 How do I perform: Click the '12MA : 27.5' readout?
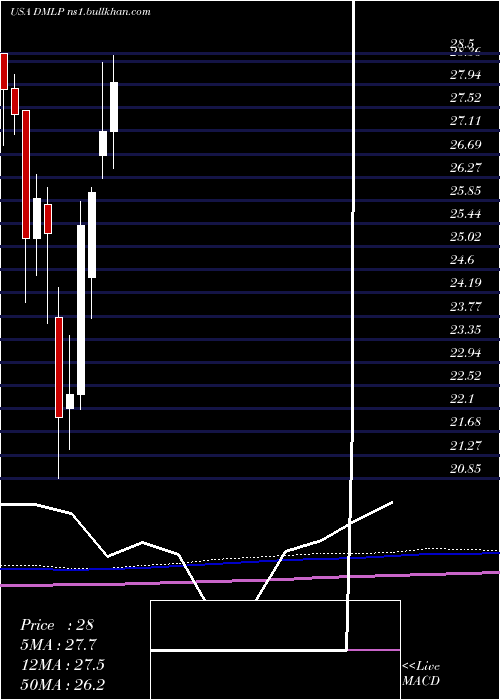point(62,665)
